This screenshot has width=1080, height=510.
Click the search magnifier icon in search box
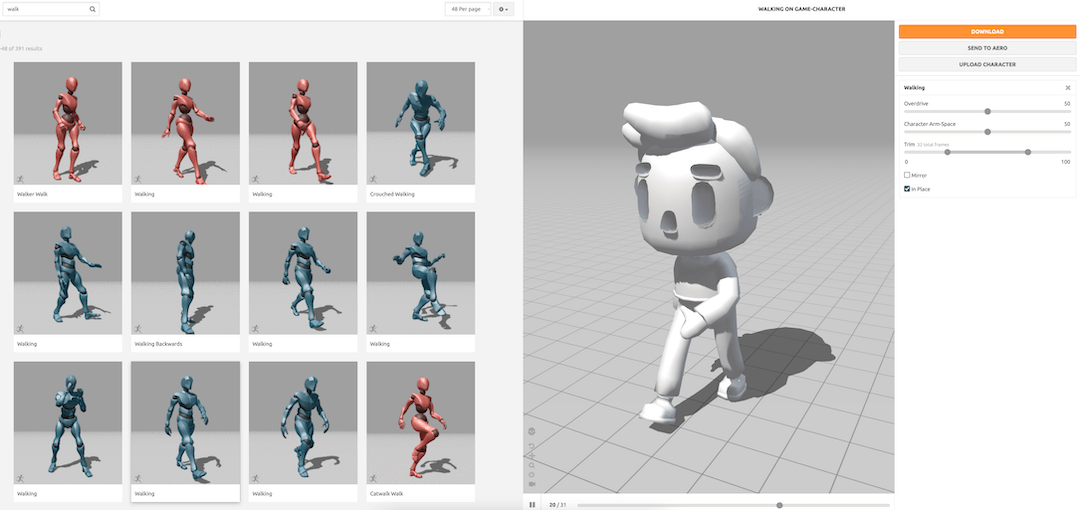pyautogui.click(x=92, y=10)
